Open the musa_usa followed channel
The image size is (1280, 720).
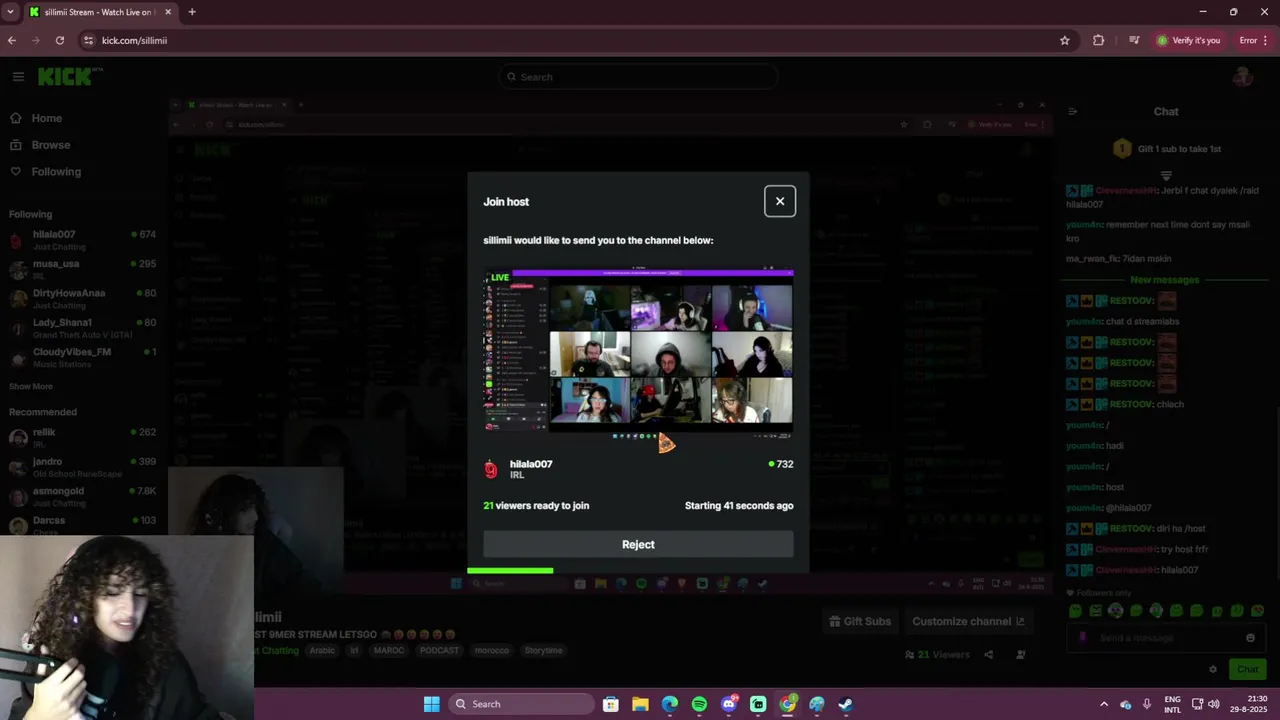tap(82, 269)
